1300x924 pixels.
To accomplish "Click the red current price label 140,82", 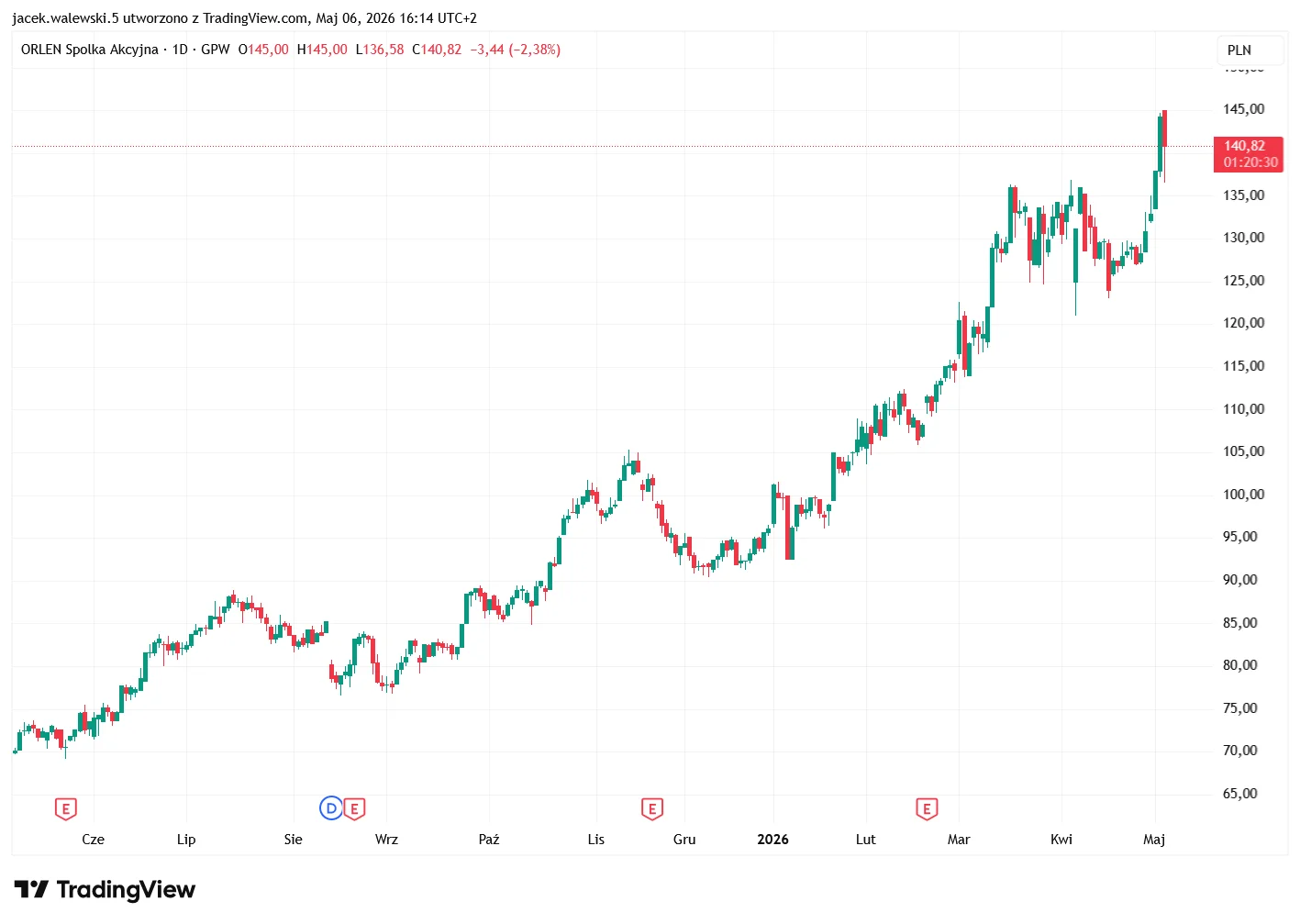I will (1244, 146).
